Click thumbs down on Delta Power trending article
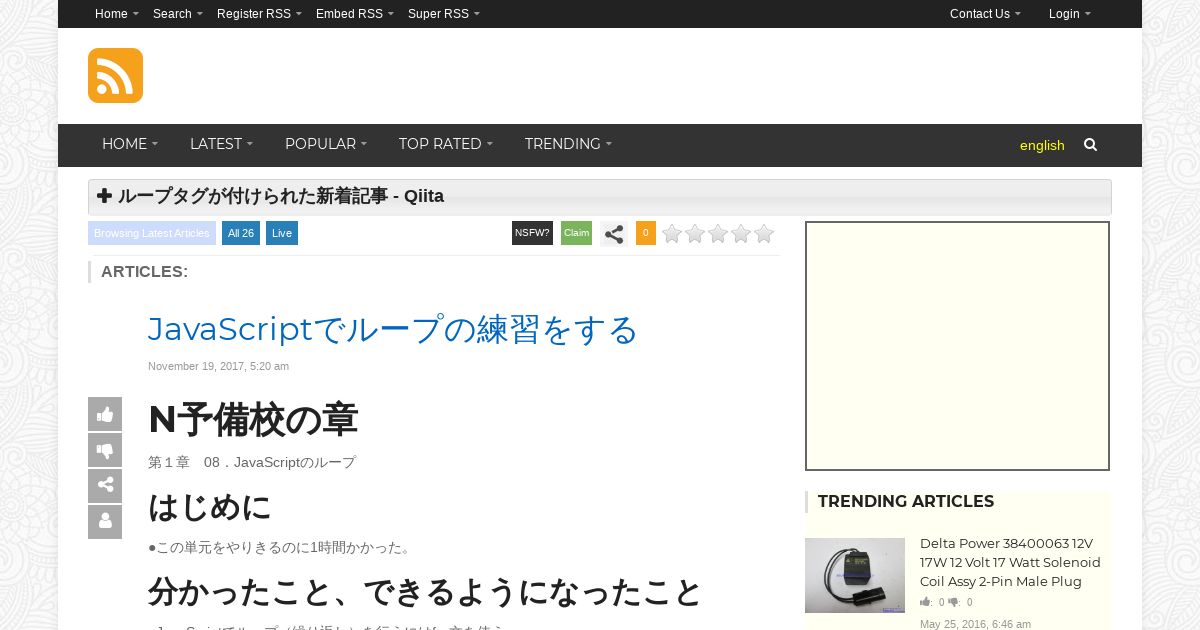Screen dimensions: 1200x630 pyautogui.click(x=954, y=602)
